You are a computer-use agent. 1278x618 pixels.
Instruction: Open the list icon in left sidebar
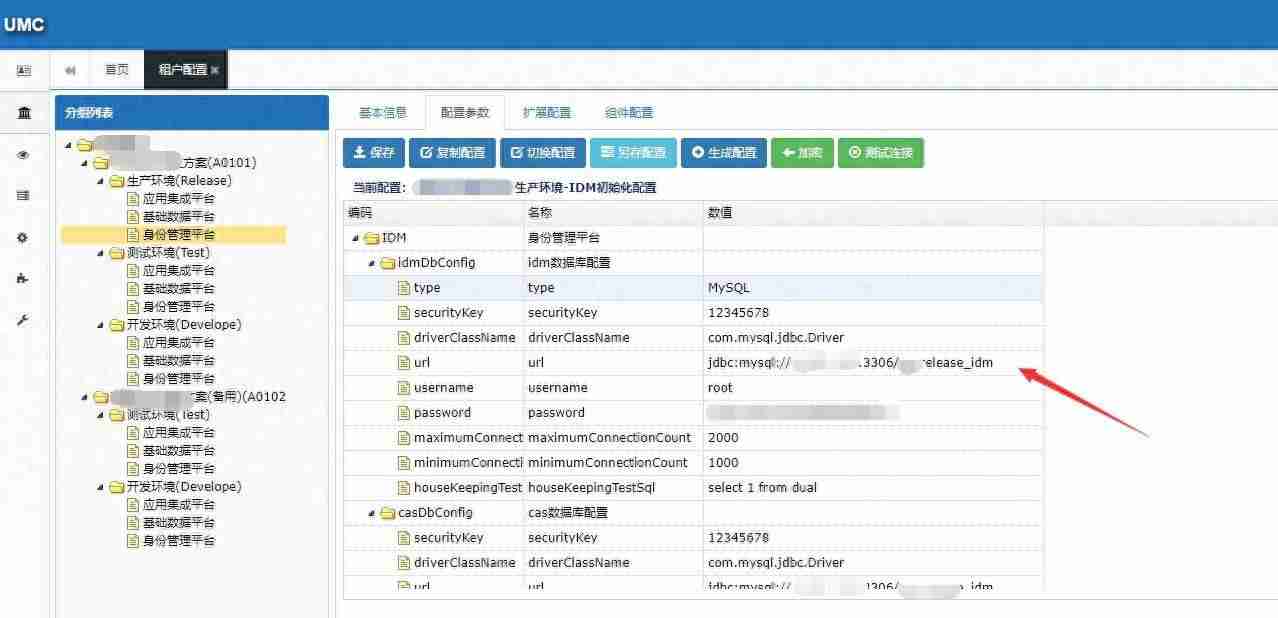tap(23, 196)
